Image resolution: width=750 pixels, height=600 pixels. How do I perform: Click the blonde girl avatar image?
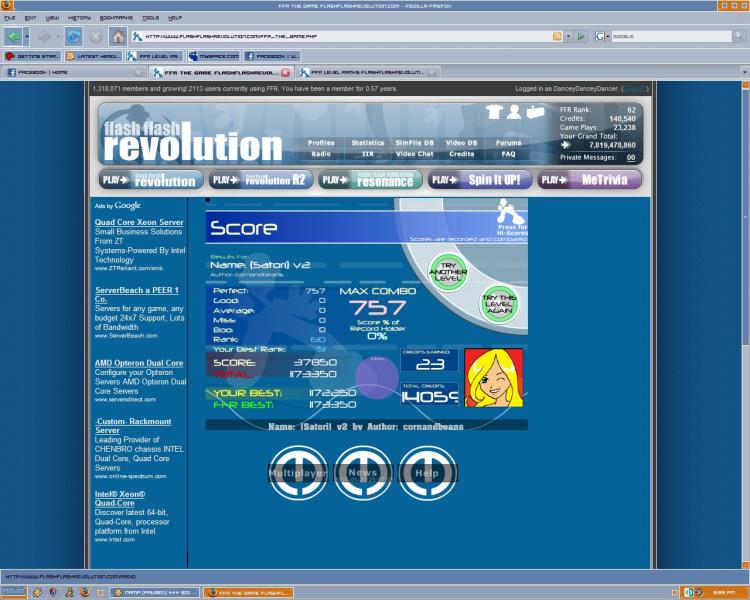click(x=494, y=378)
